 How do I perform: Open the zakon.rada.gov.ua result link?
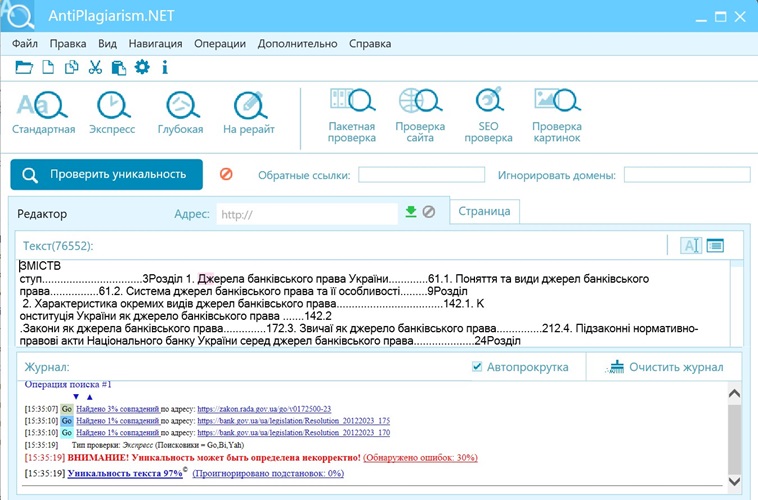tap(264, 409)
